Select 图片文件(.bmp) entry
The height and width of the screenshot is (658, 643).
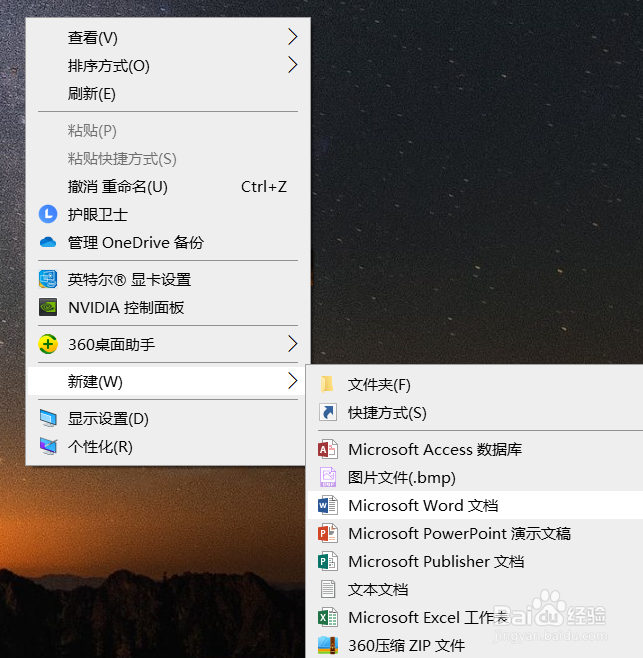(x=476, y=478)
